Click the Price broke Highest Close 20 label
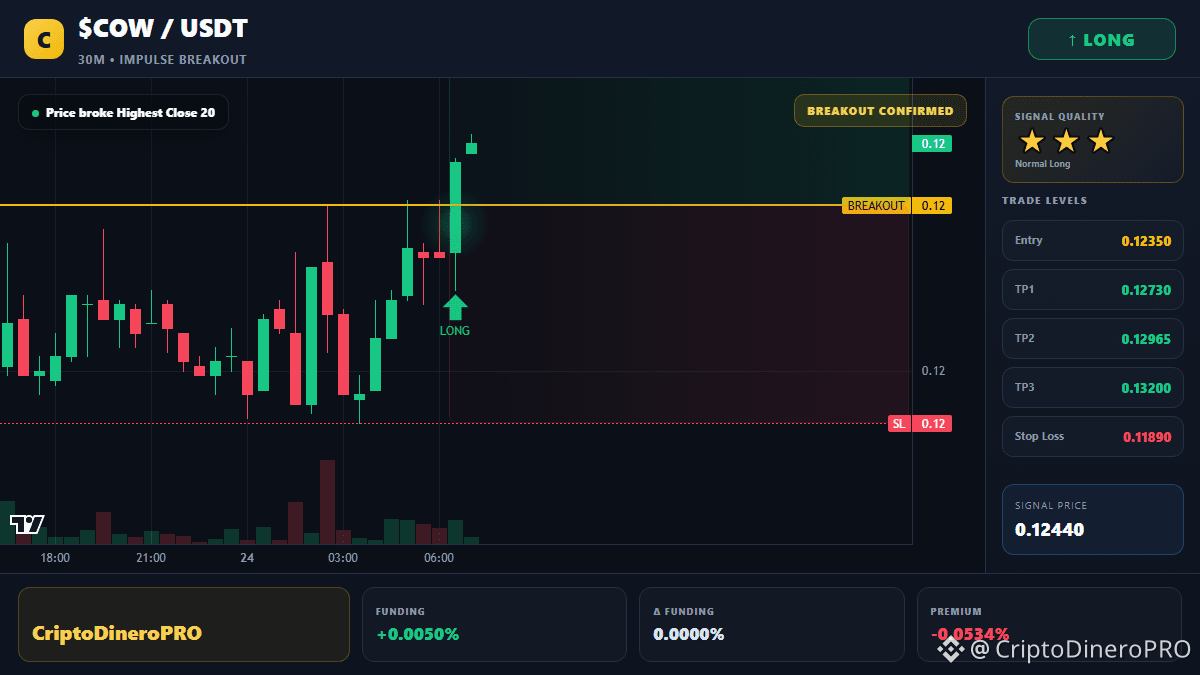This screenshot has height=675, width=1200. [x=123, y=113]
